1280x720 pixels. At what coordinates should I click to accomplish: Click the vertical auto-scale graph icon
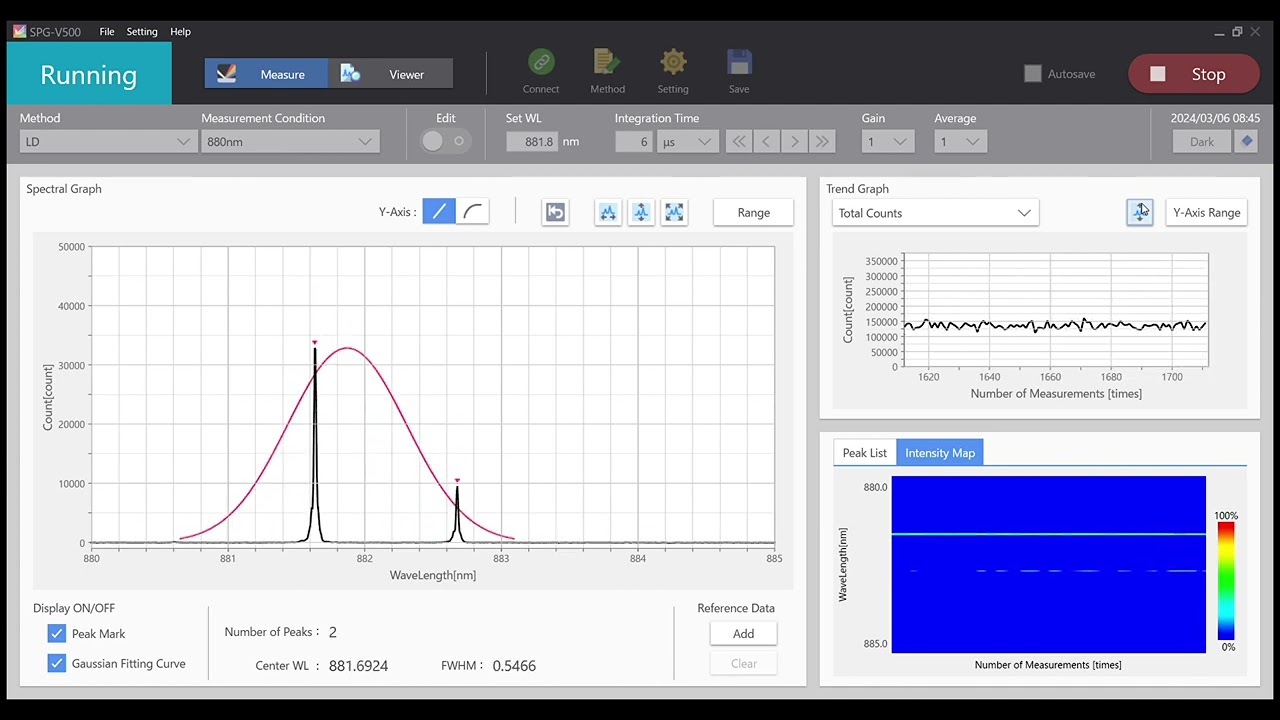641,212
